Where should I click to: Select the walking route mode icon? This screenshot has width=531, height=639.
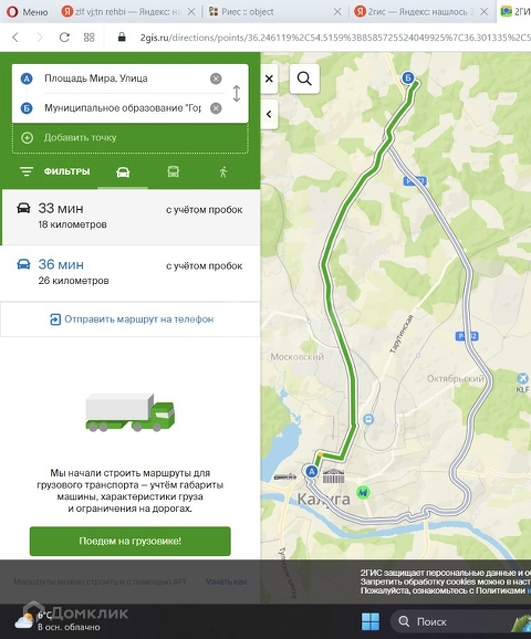(223, 172)
